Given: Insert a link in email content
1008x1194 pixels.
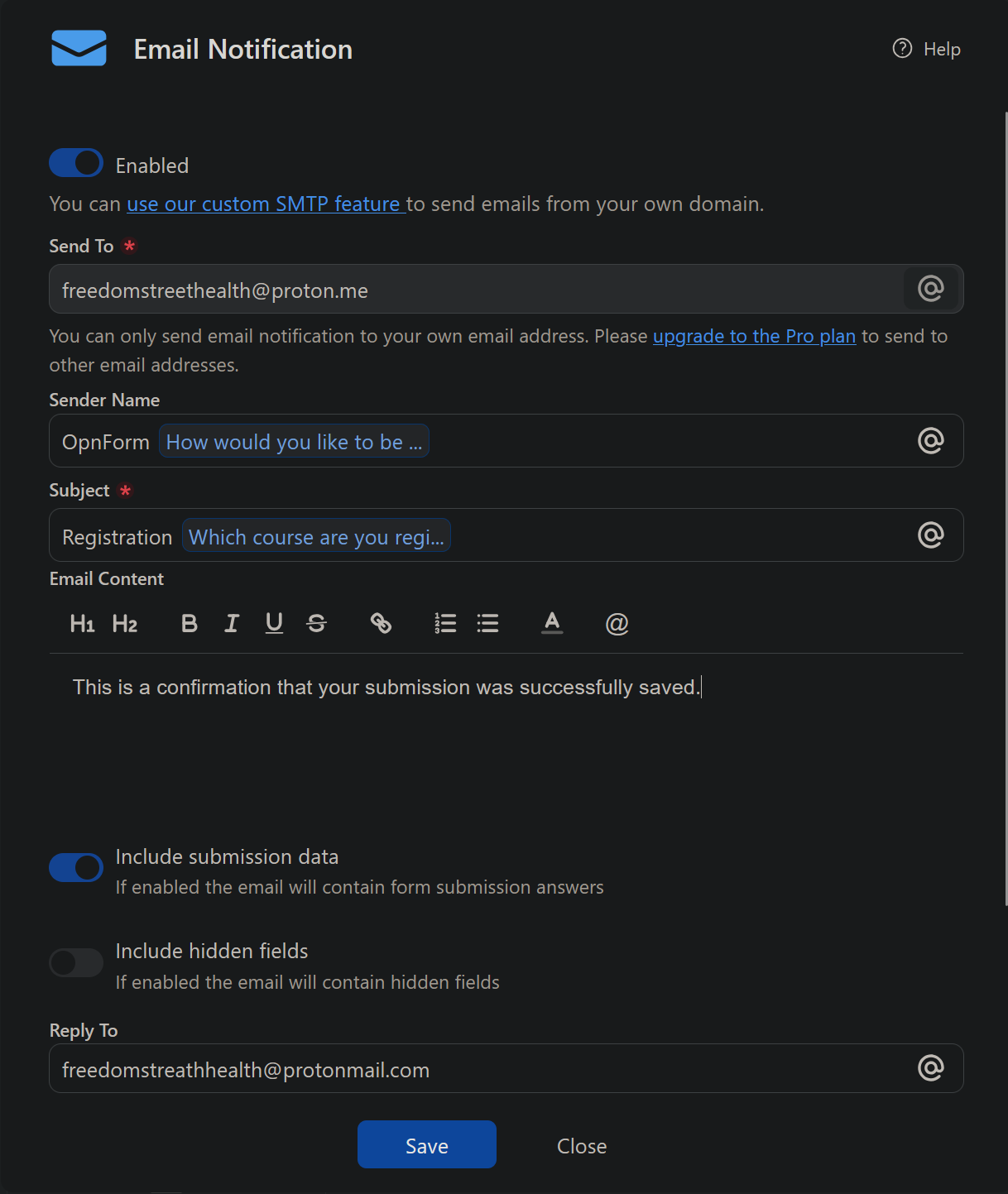Looking at the screenshot, I should 381,623.
